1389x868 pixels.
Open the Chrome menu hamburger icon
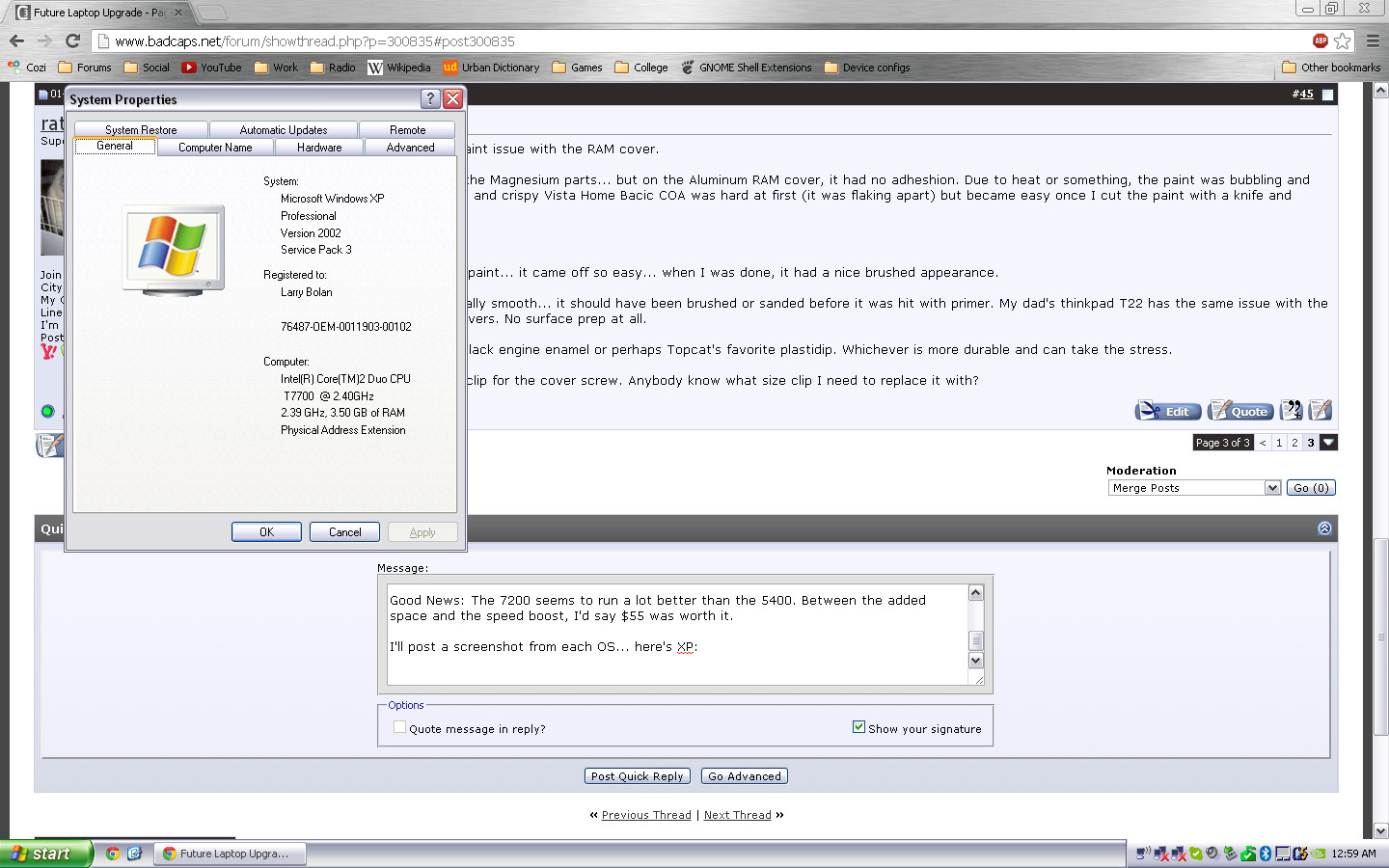[1373, 41]
